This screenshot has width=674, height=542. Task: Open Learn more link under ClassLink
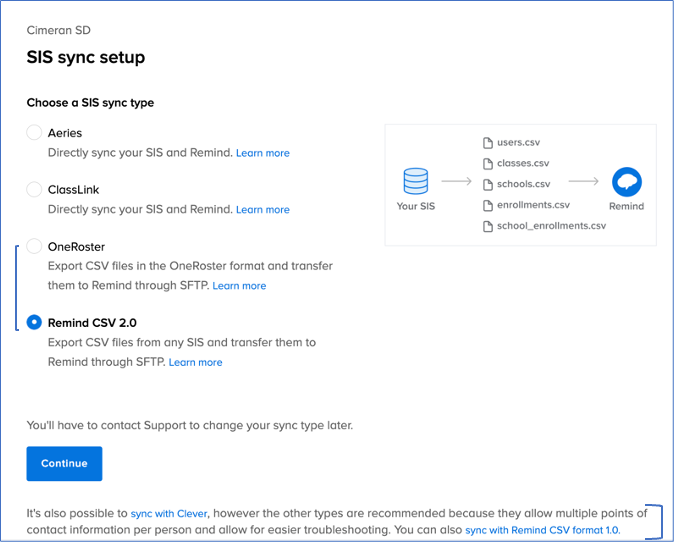262,210
